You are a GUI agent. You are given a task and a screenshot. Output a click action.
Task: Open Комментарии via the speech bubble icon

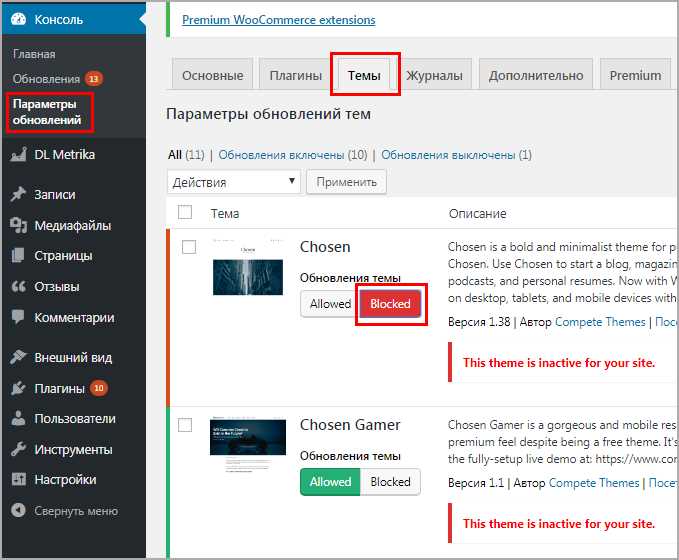click(18, 317)
